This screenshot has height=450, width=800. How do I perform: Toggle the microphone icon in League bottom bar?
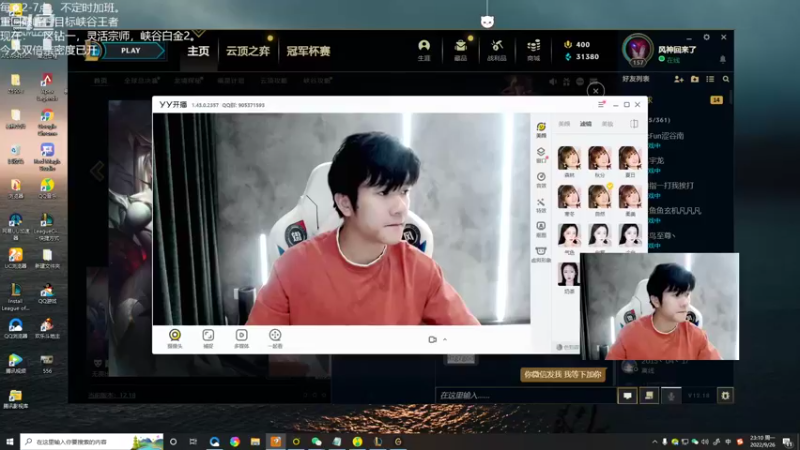[x=671, y=395]
